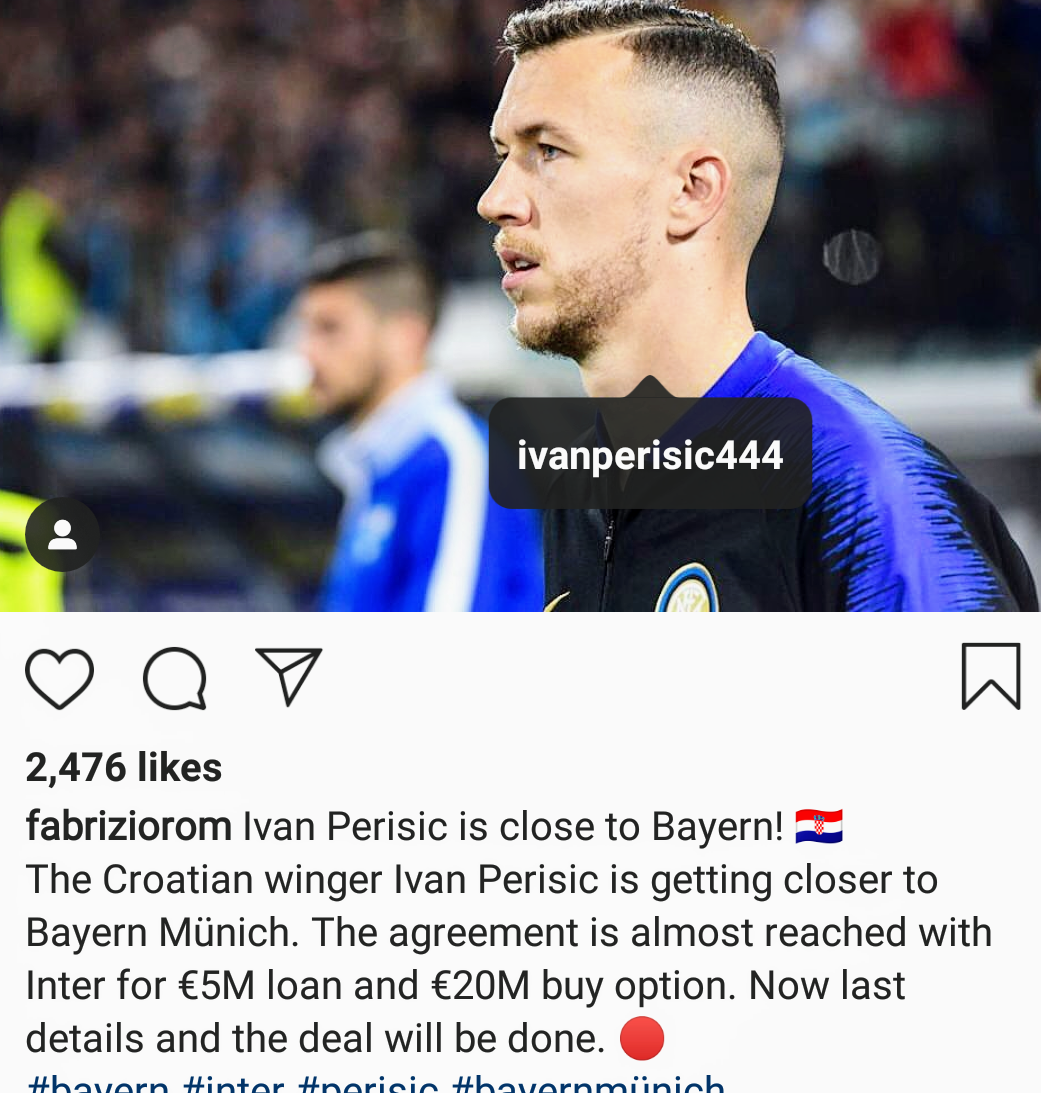View the list of 2,476 likes
This screenshot has width=1041, height=1093.
123,767
